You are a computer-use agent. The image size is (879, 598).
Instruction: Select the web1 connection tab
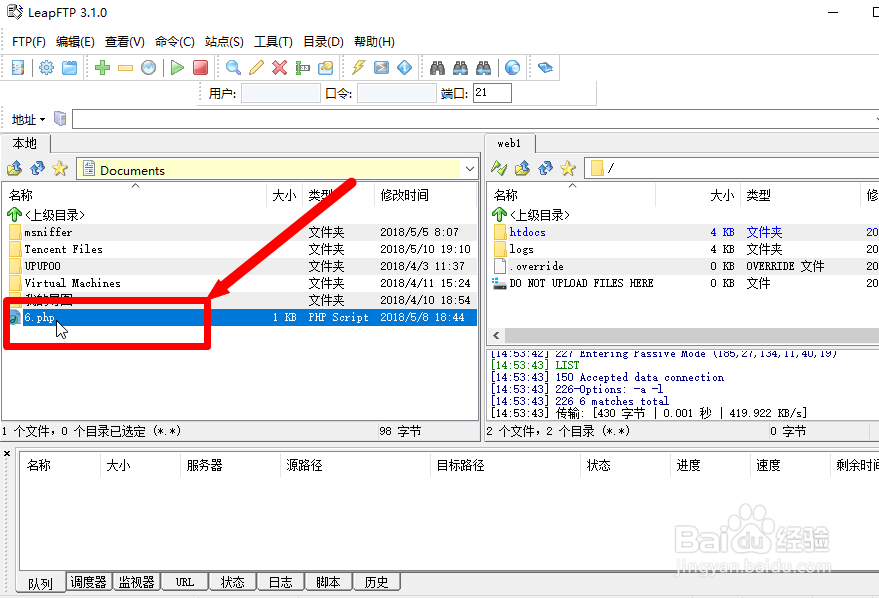[510, 143]
